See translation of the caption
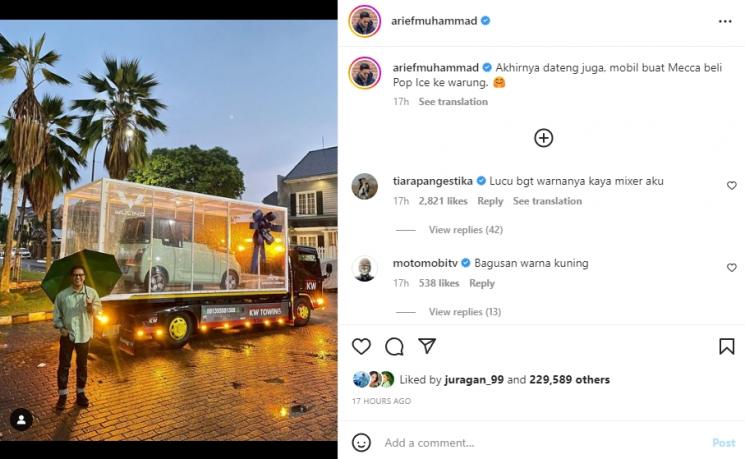The height and width of the screenshot is (459, 745). (453, 102)
